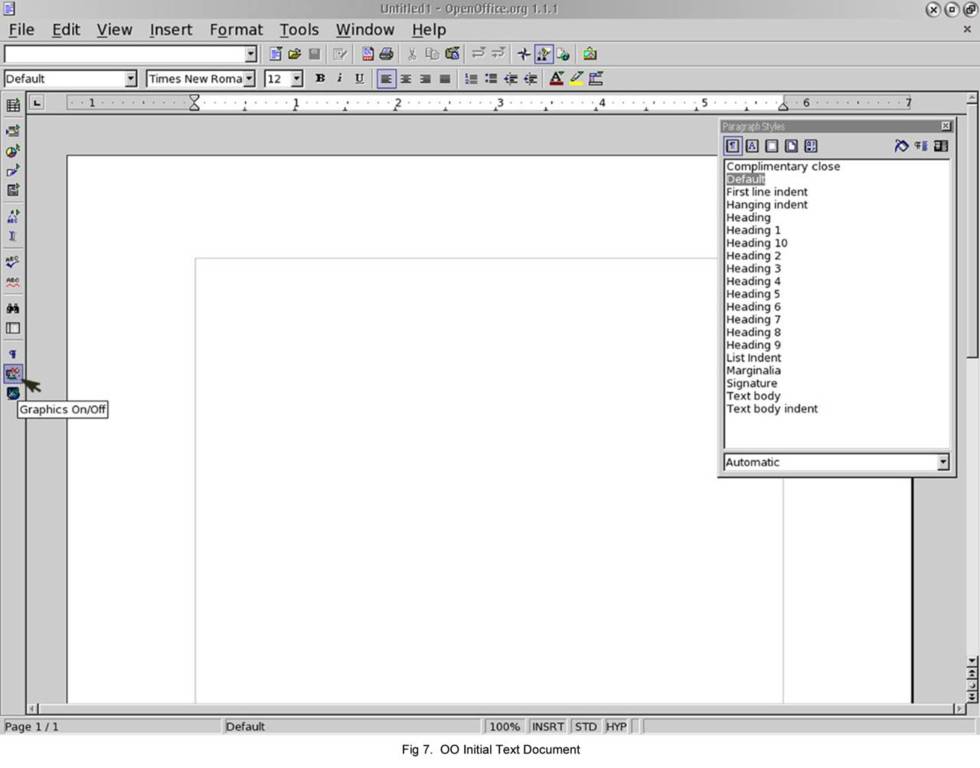Click the paragraph background icon

(596, 79)
